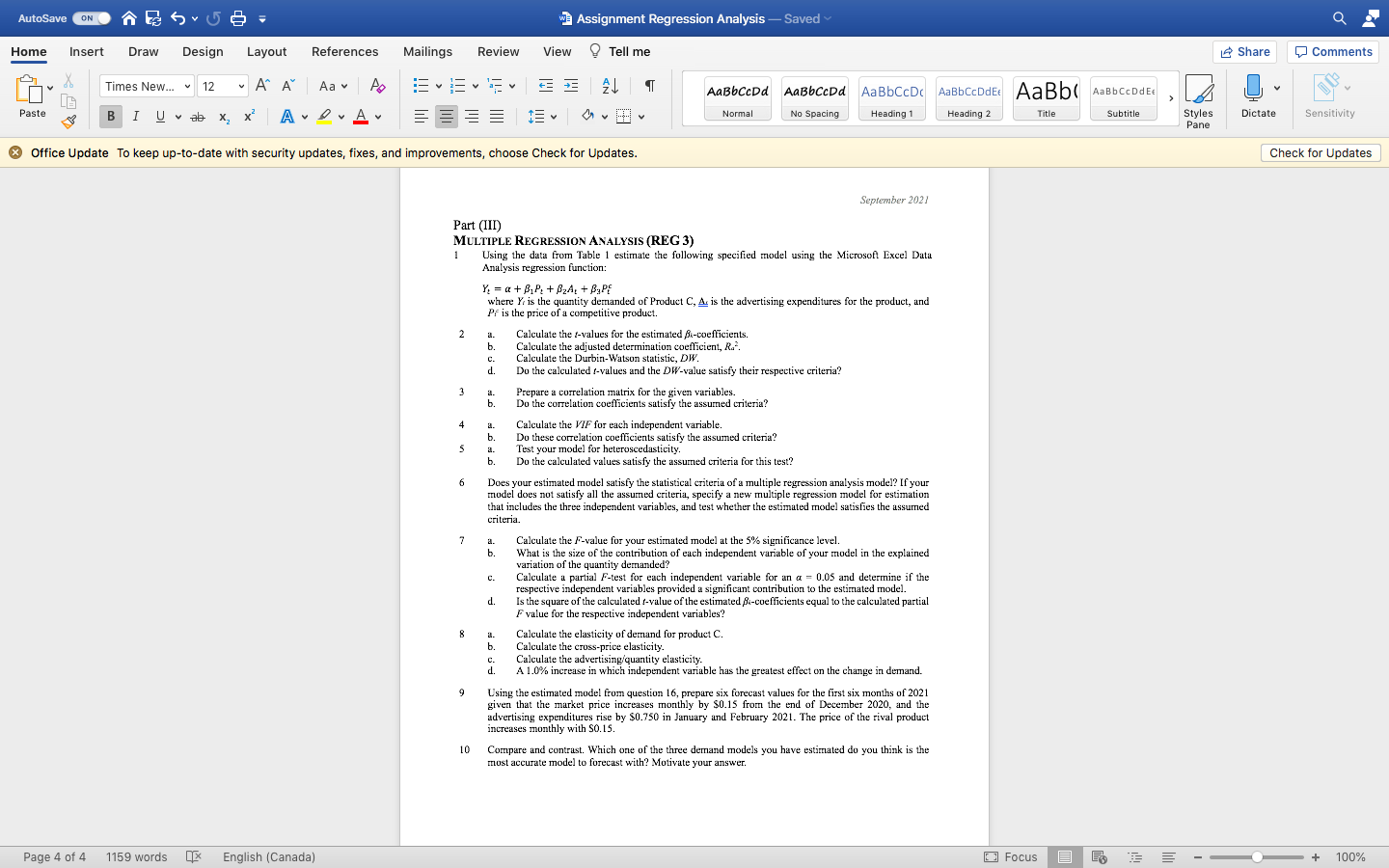Open proofing spell-check icon in status bar

[193, 856]
